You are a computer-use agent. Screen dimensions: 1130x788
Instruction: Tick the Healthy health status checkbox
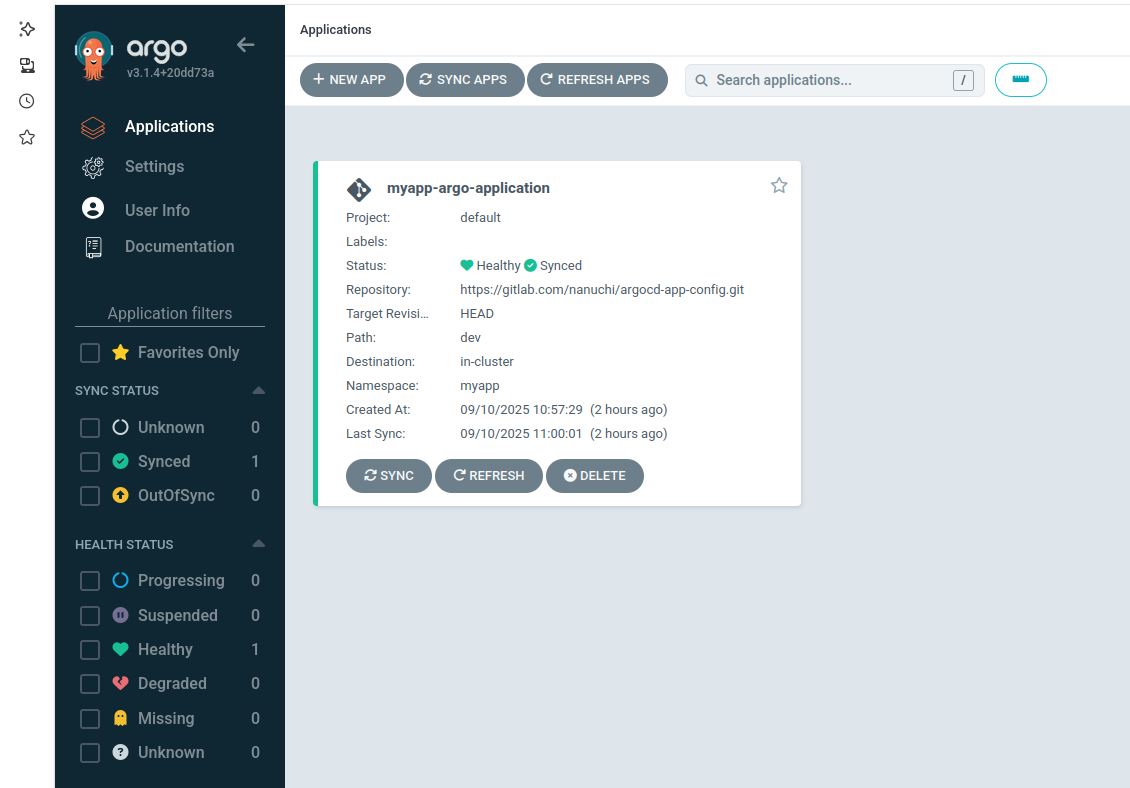pyautogui.click(x=90, y=650)
